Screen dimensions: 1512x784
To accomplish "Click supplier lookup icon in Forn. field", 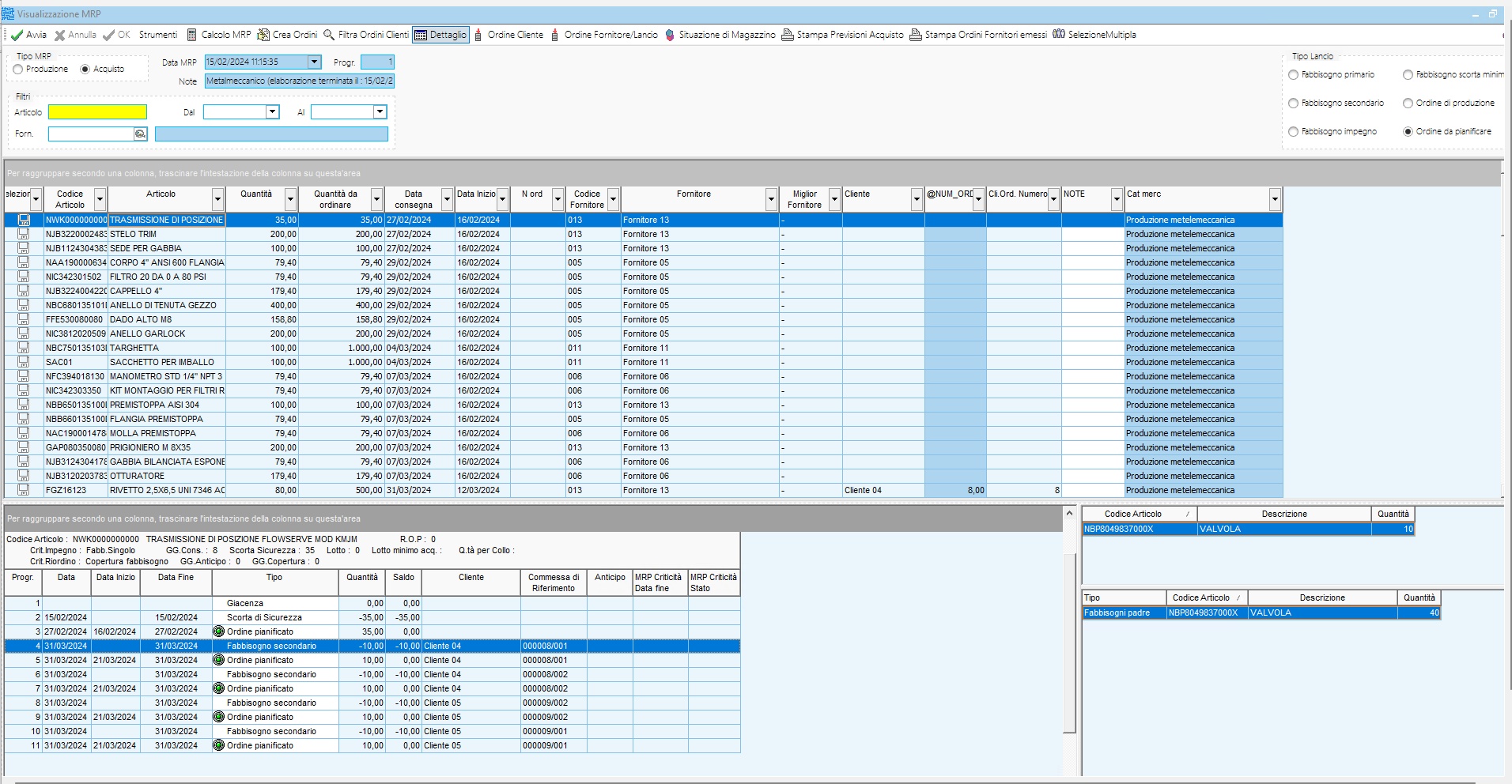I will click(141, 134).
